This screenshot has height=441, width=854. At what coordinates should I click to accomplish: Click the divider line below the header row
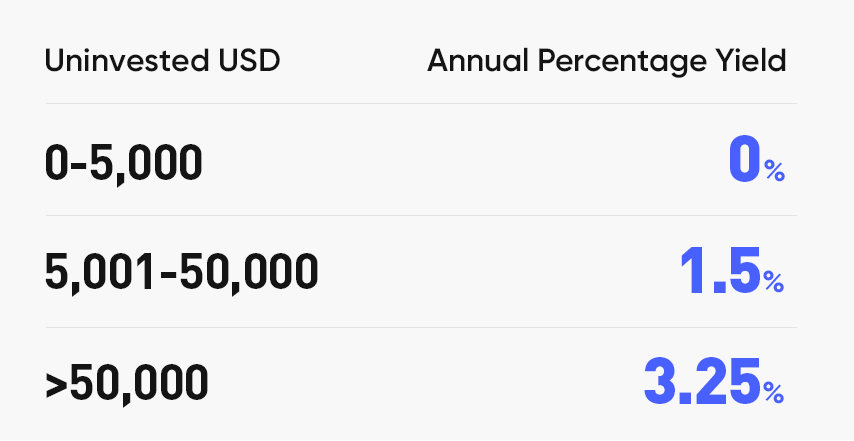(420, 103)
